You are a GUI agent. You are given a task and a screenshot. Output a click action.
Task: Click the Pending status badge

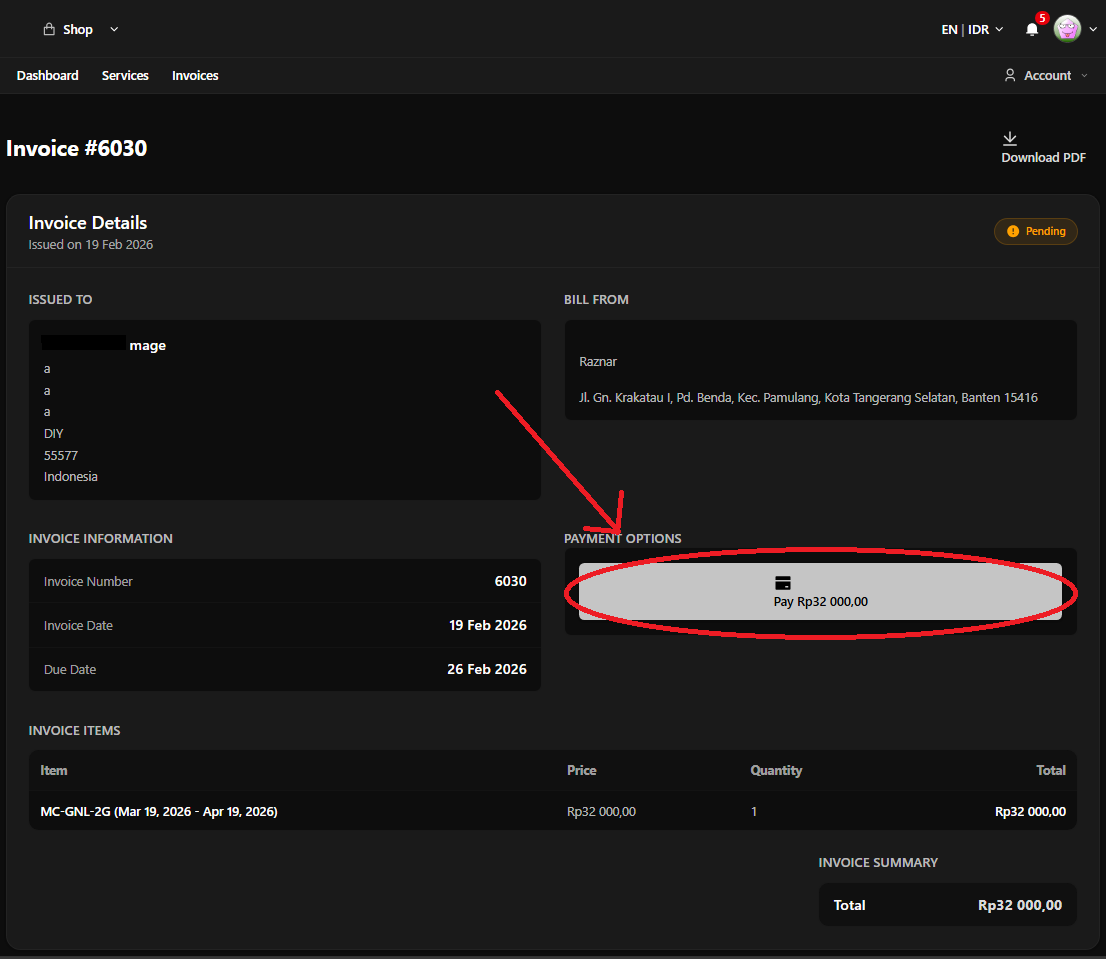click(x=1036, y=231)
